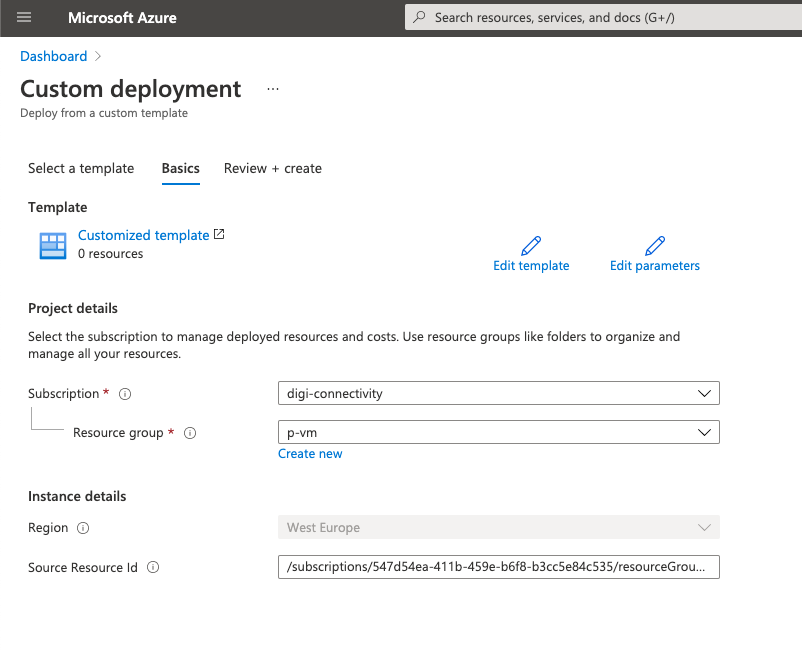Click the Deploy from a custom template subtitle
802x651 pixels.
tap(104, 113)
